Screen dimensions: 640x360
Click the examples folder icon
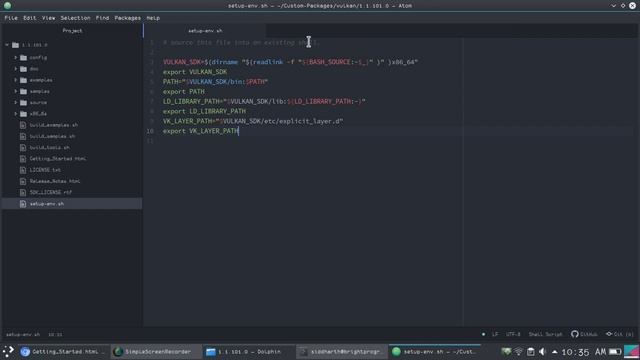(24, 80)
